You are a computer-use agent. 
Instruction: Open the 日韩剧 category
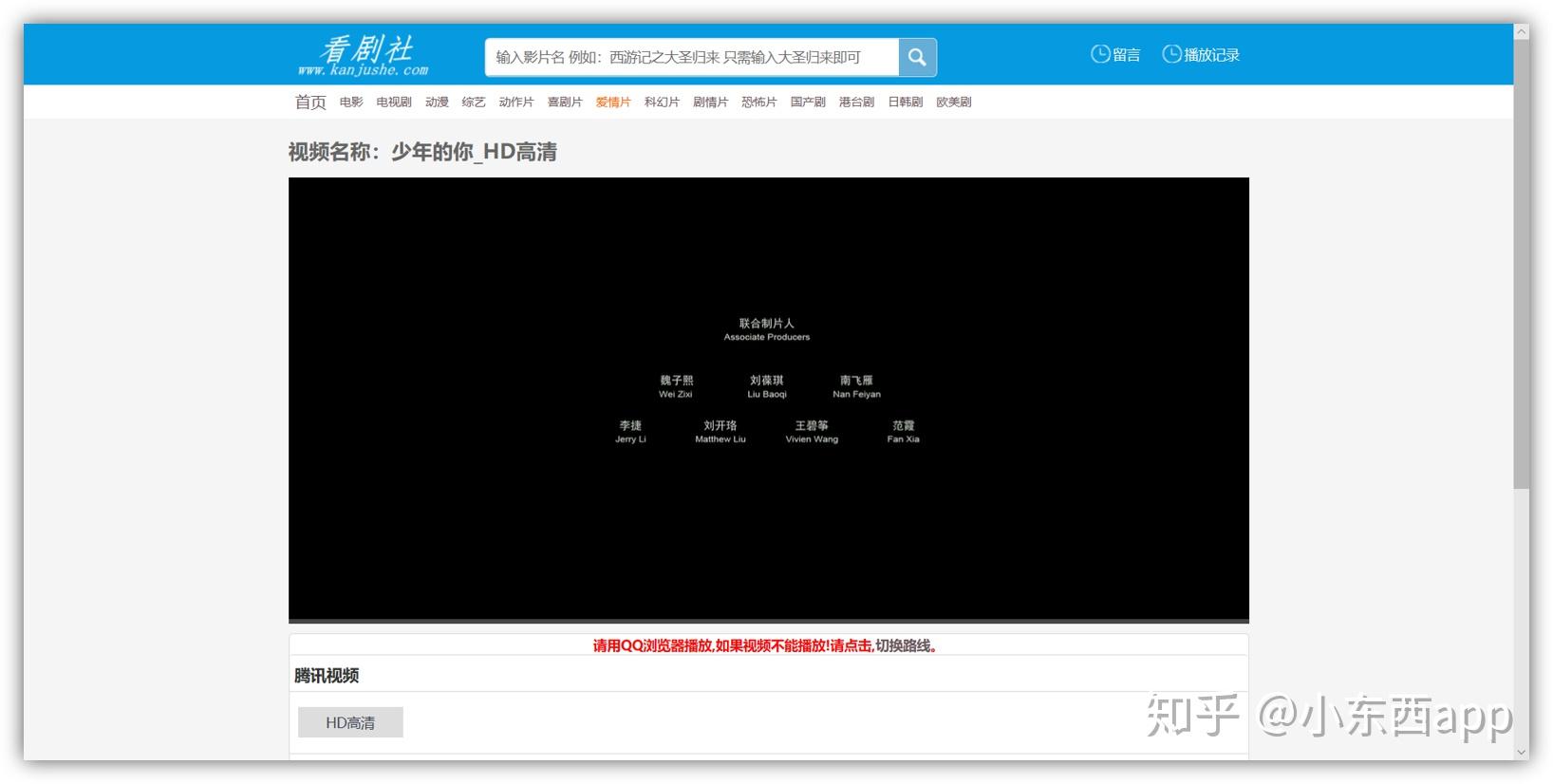906,102
